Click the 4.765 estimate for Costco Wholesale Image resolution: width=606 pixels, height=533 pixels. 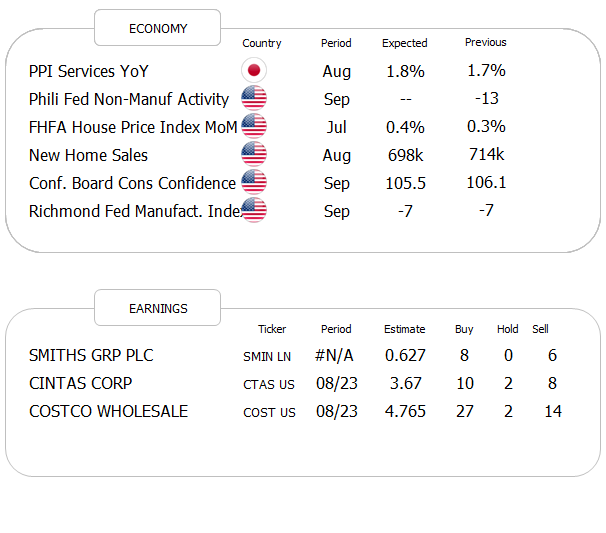(x=405, y=411)
